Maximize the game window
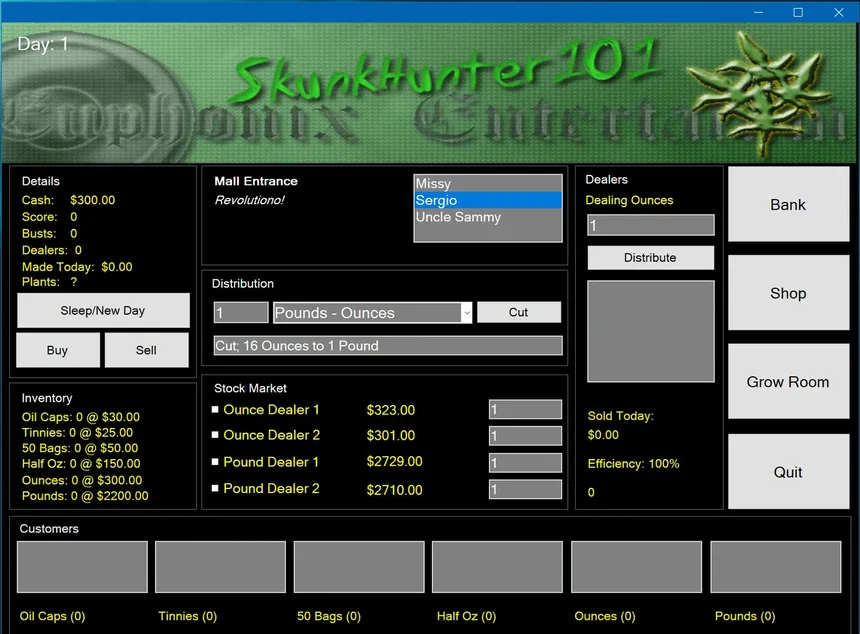Image resolution: width=860 pixels, height=634 pixels. (798, 12)
